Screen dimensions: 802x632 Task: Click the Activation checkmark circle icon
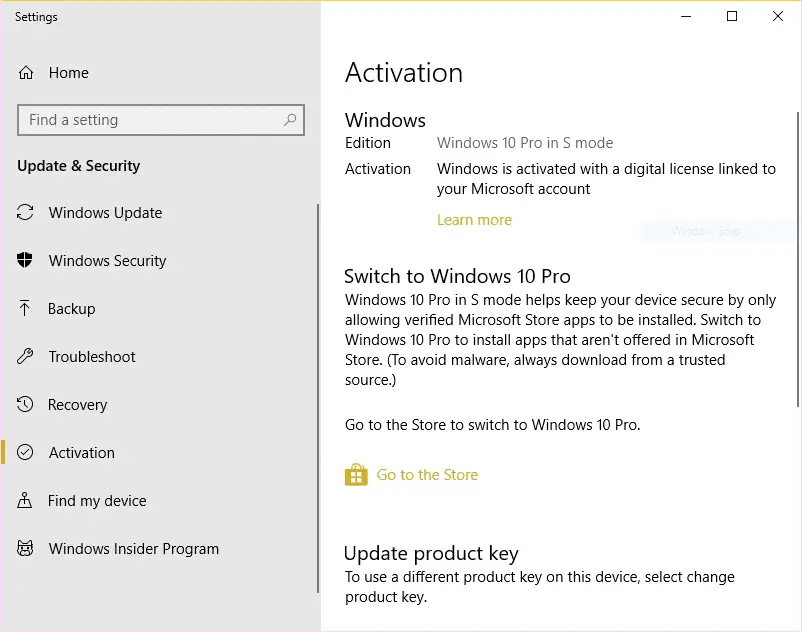click(25, 453)
